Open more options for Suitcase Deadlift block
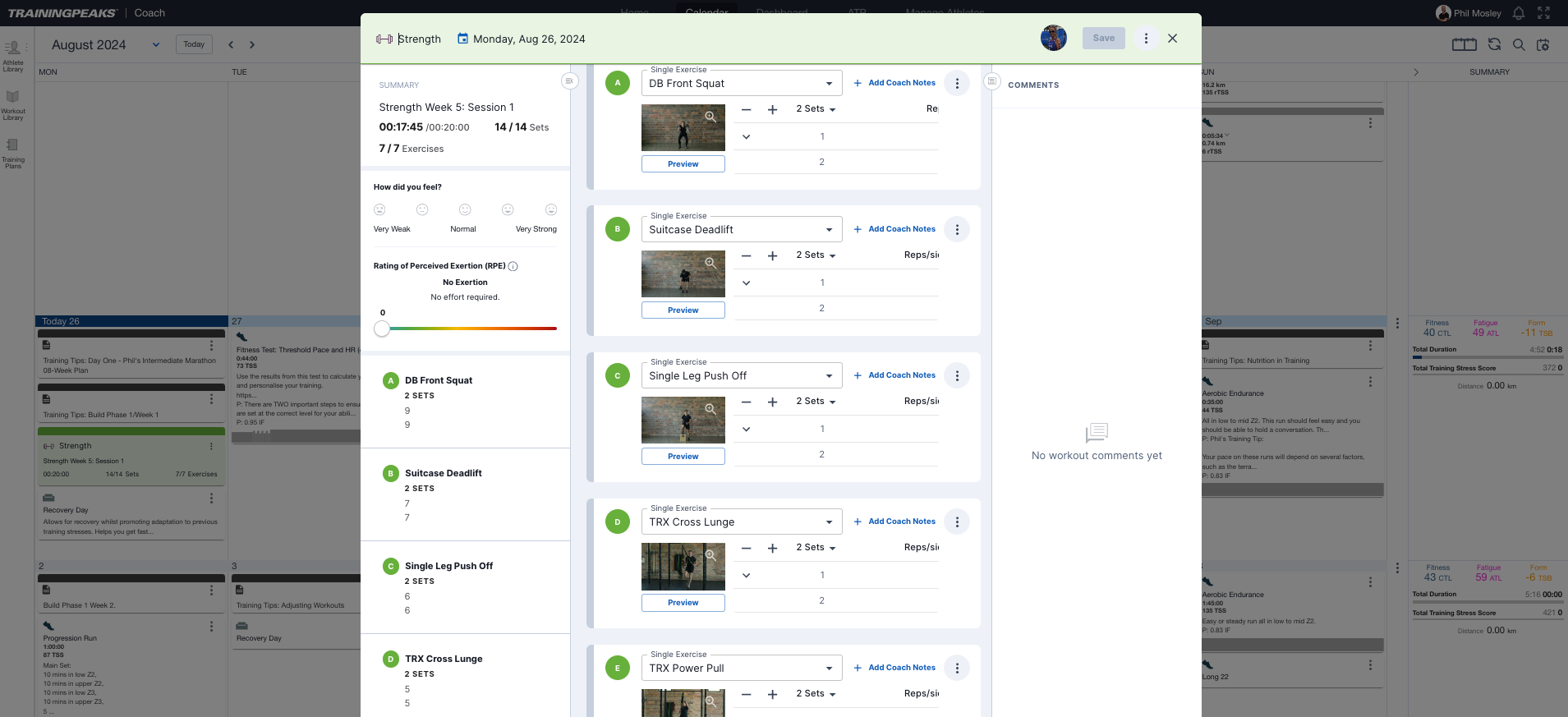This screenshot has height=717, width=1568. pos(957,229)
